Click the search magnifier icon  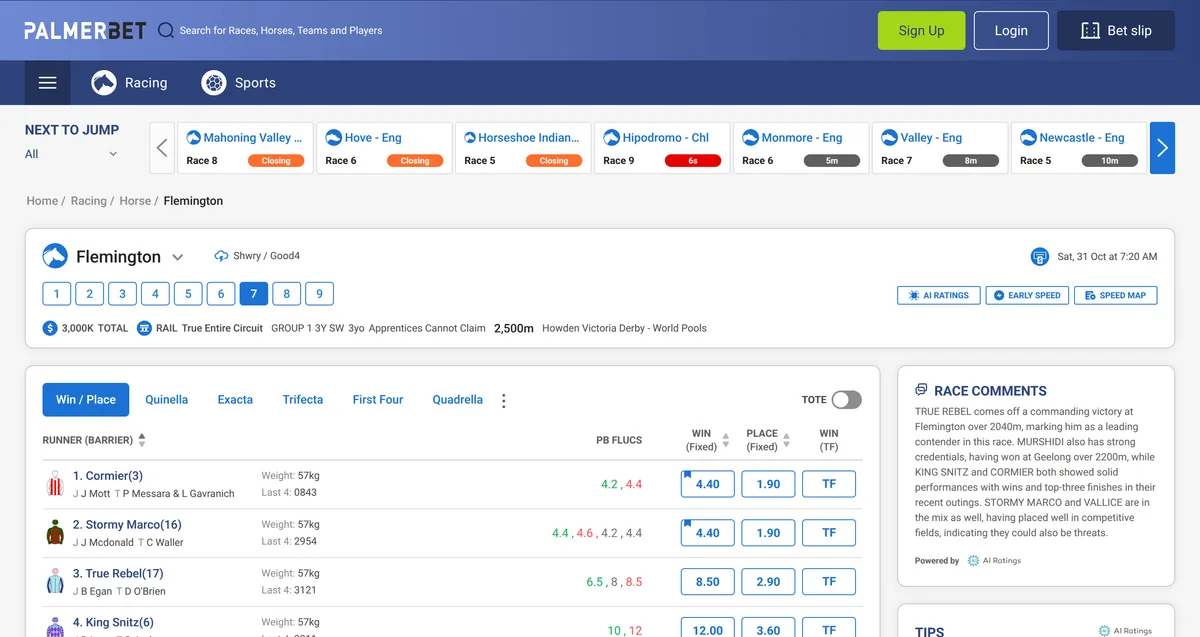click(166, 30)
